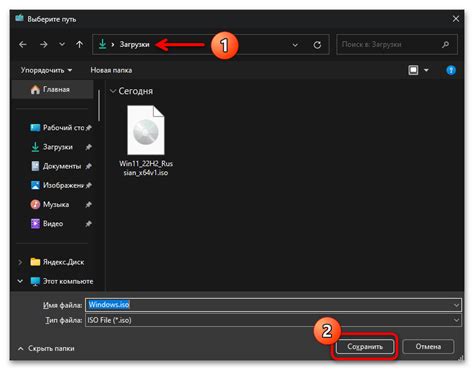Image resolution: width=474 pixels, height=370 pixels.
Task: Go forward with the right arrow button
Action: click(x=44, y=44)
